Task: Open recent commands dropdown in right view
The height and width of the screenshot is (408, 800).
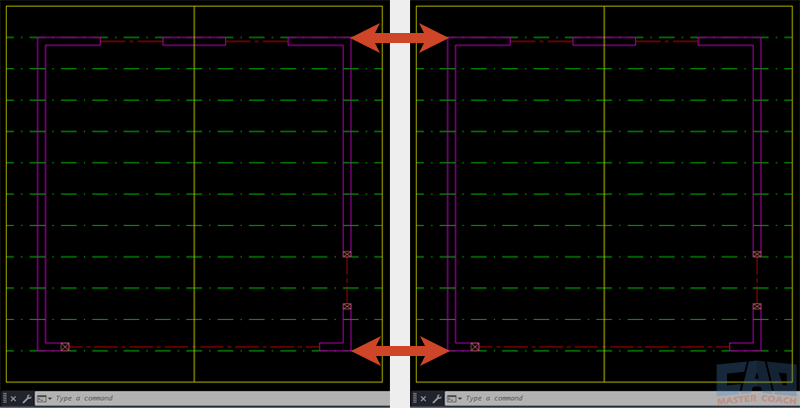Action: coord(454,399)
